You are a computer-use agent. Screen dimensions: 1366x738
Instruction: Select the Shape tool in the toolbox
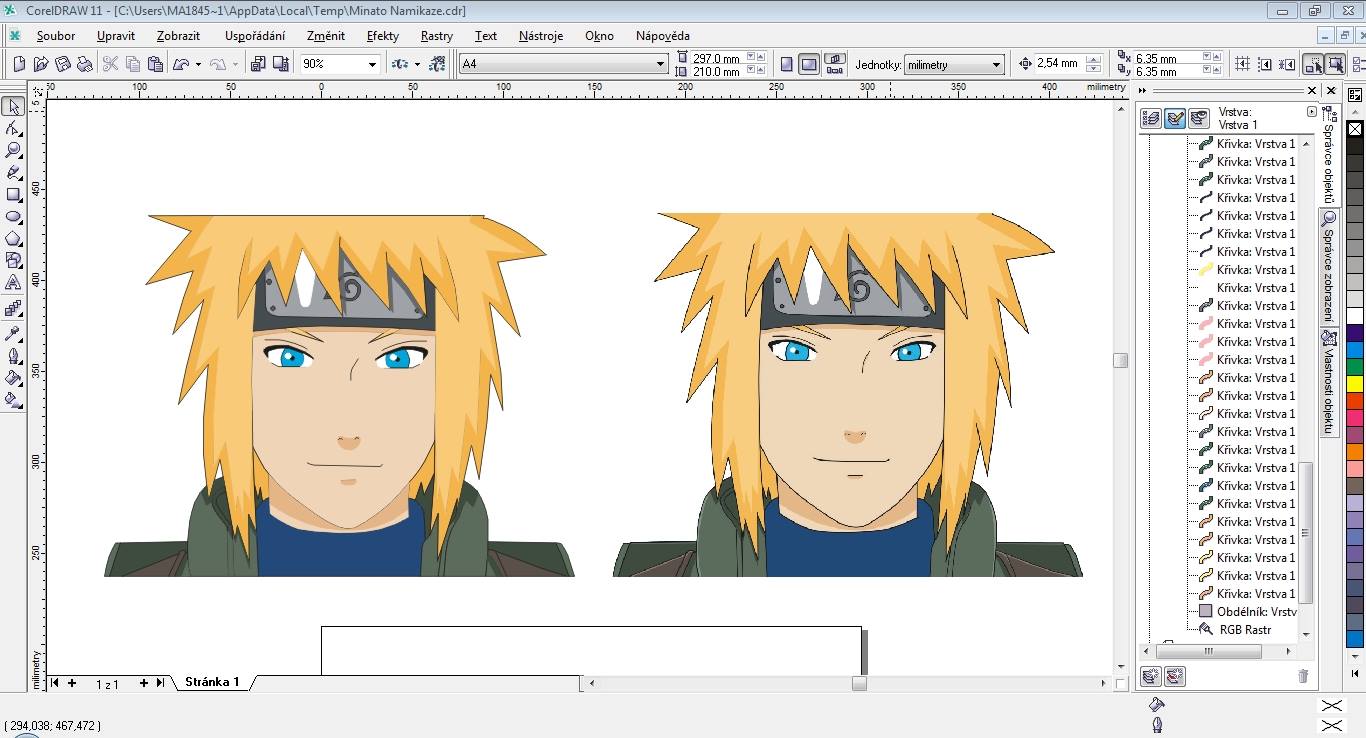tap(13, 128)
